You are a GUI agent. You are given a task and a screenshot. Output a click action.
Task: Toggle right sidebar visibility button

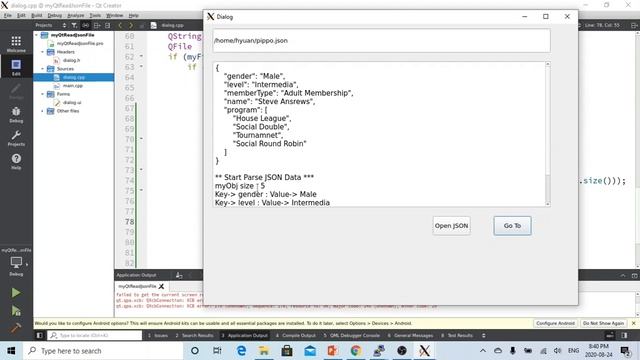[x=624, y=336]
